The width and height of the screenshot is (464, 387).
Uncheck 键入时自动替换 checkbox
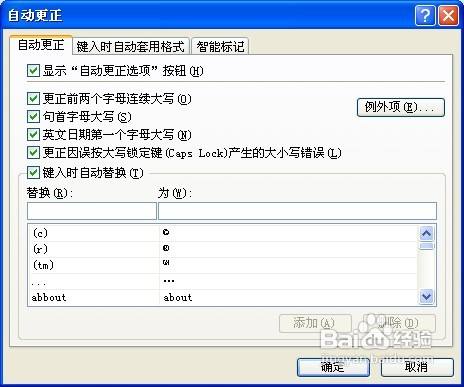(33, 172)
